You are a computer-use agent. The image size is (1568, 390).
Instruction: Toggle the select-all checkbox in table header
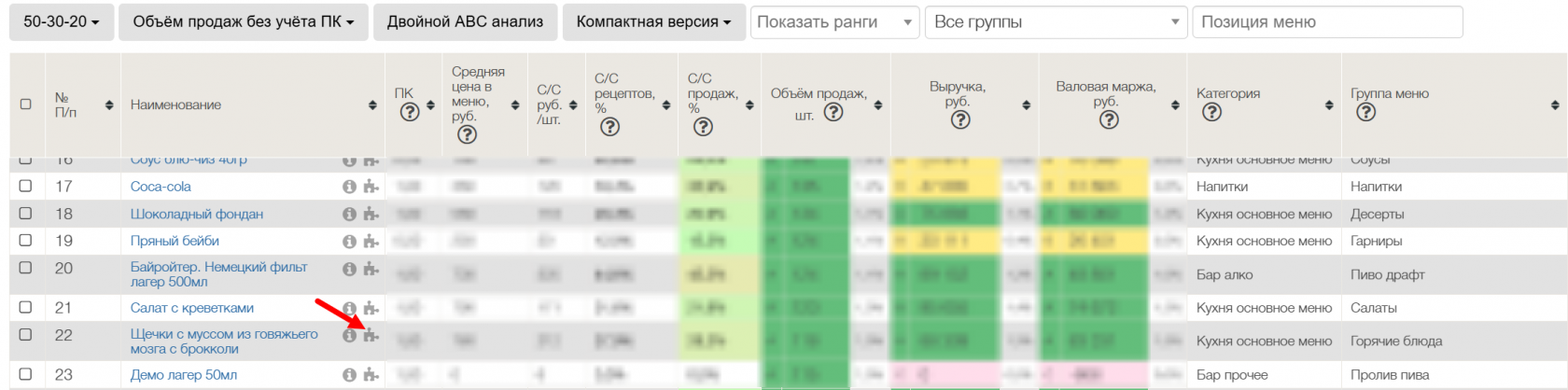click(x=25, y=104)
